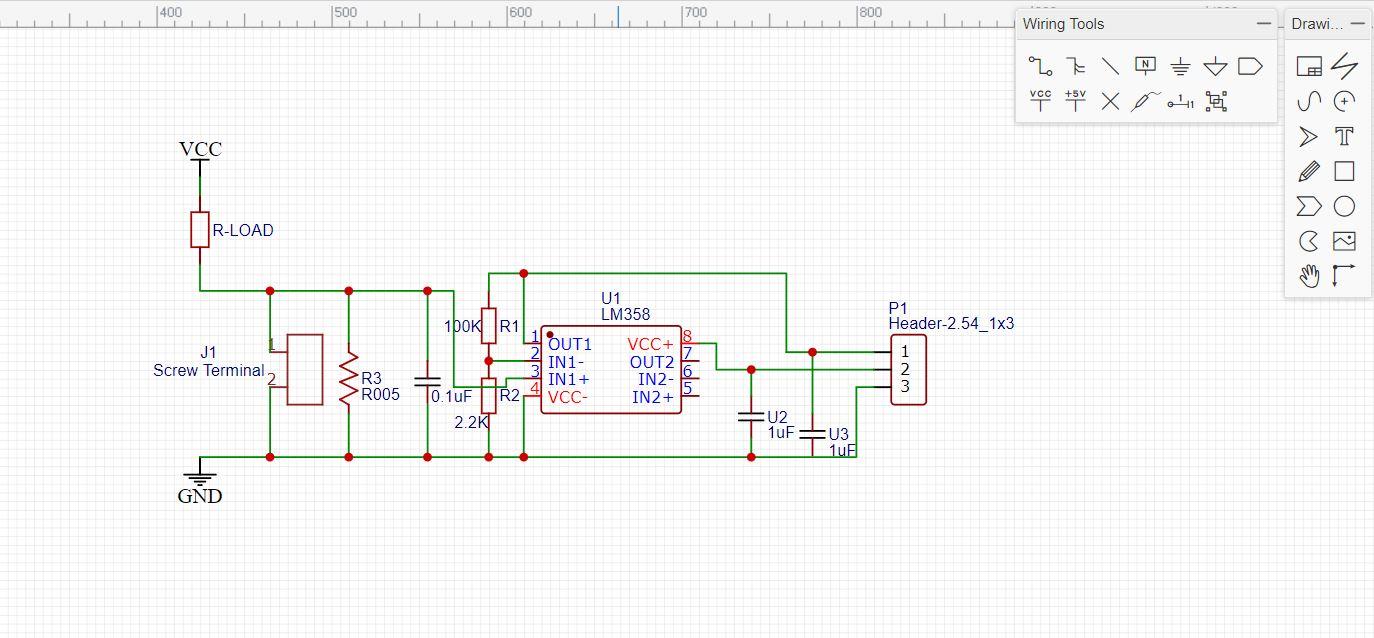
Task: Collapse the Wiring Tools panel
Action: 1263,23
